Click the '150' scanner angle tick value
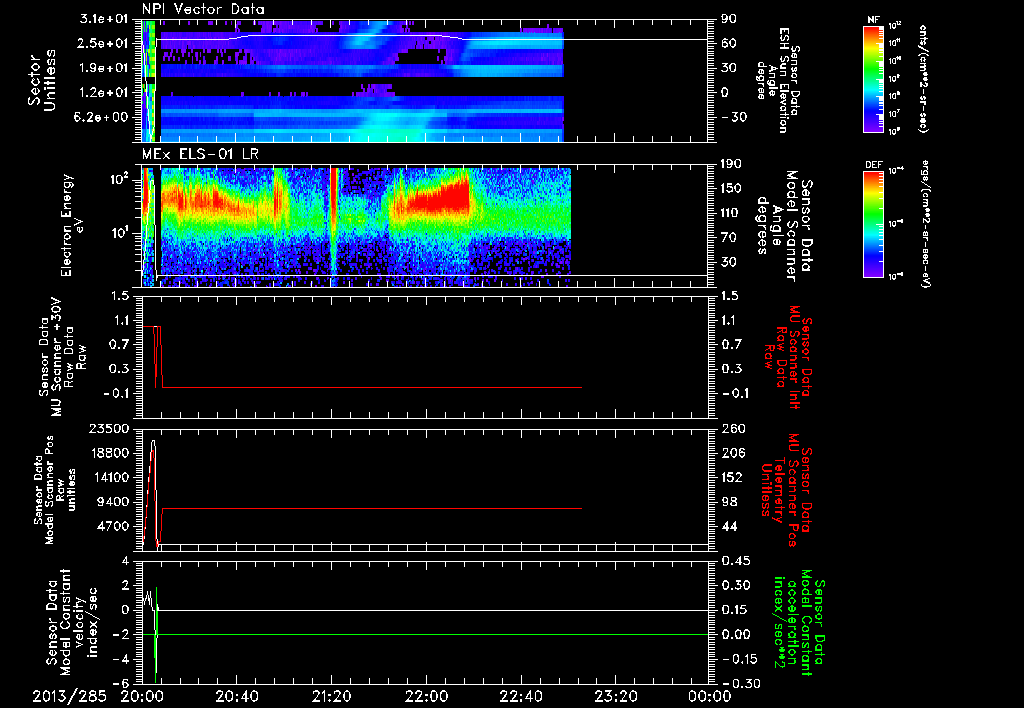The width and height of the screenshot is (1024, 708). 733,188
